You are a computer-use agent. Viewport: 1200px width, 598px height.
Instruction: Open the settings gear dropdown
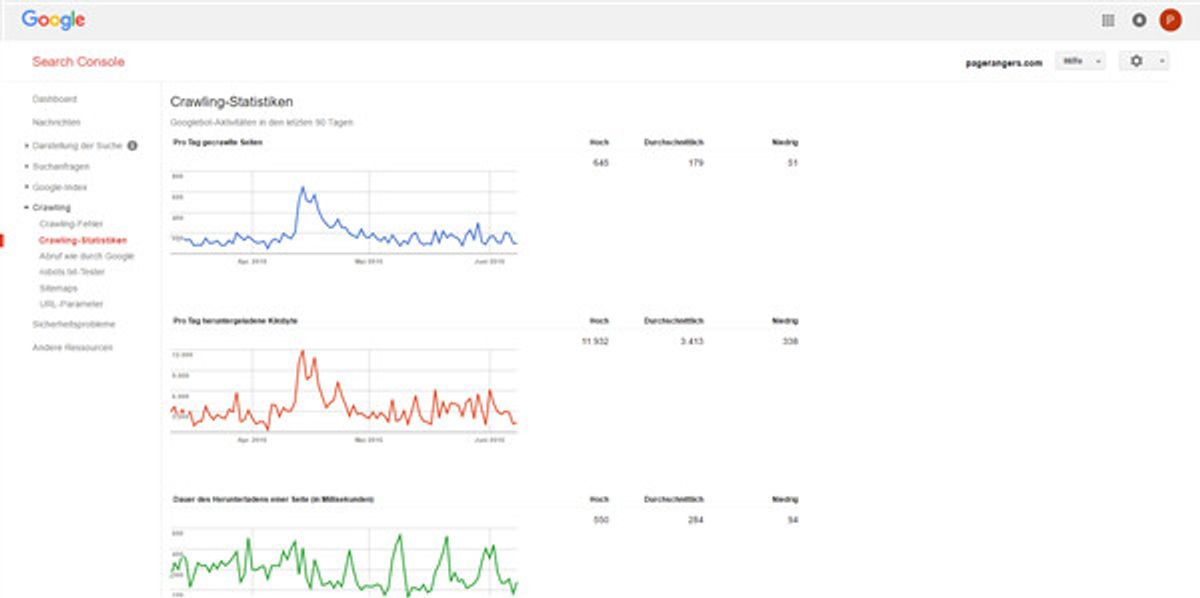tap(1144, 61)
